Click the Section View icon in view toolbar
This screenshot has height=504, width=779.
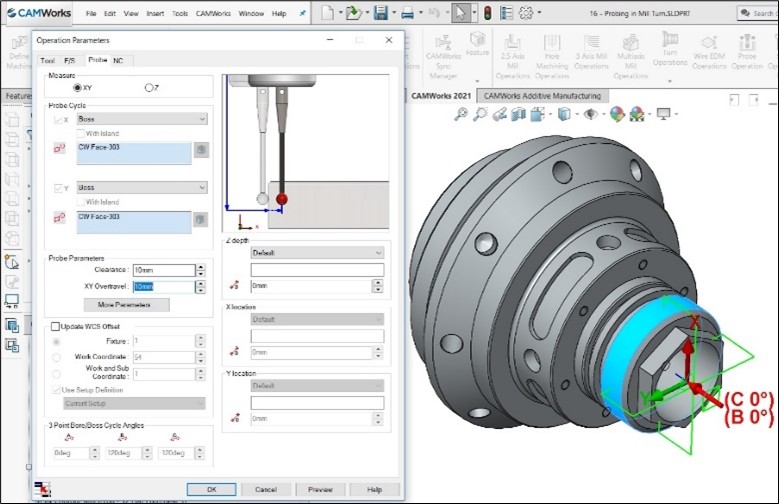518,114
